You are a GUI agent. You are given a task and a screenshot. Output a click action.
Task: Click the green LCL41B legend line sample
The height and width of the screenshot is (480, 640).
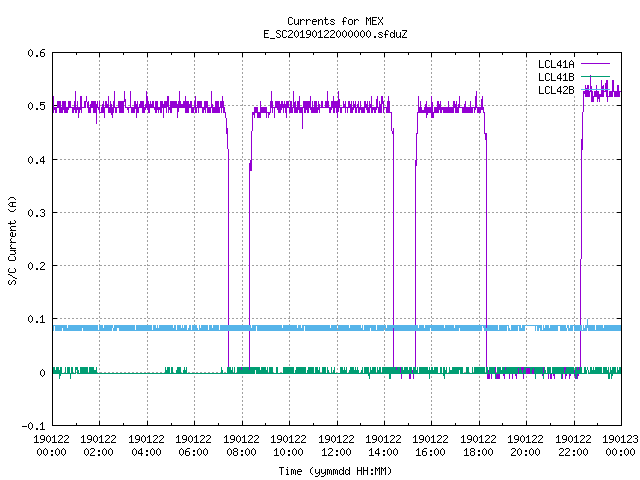595,76
